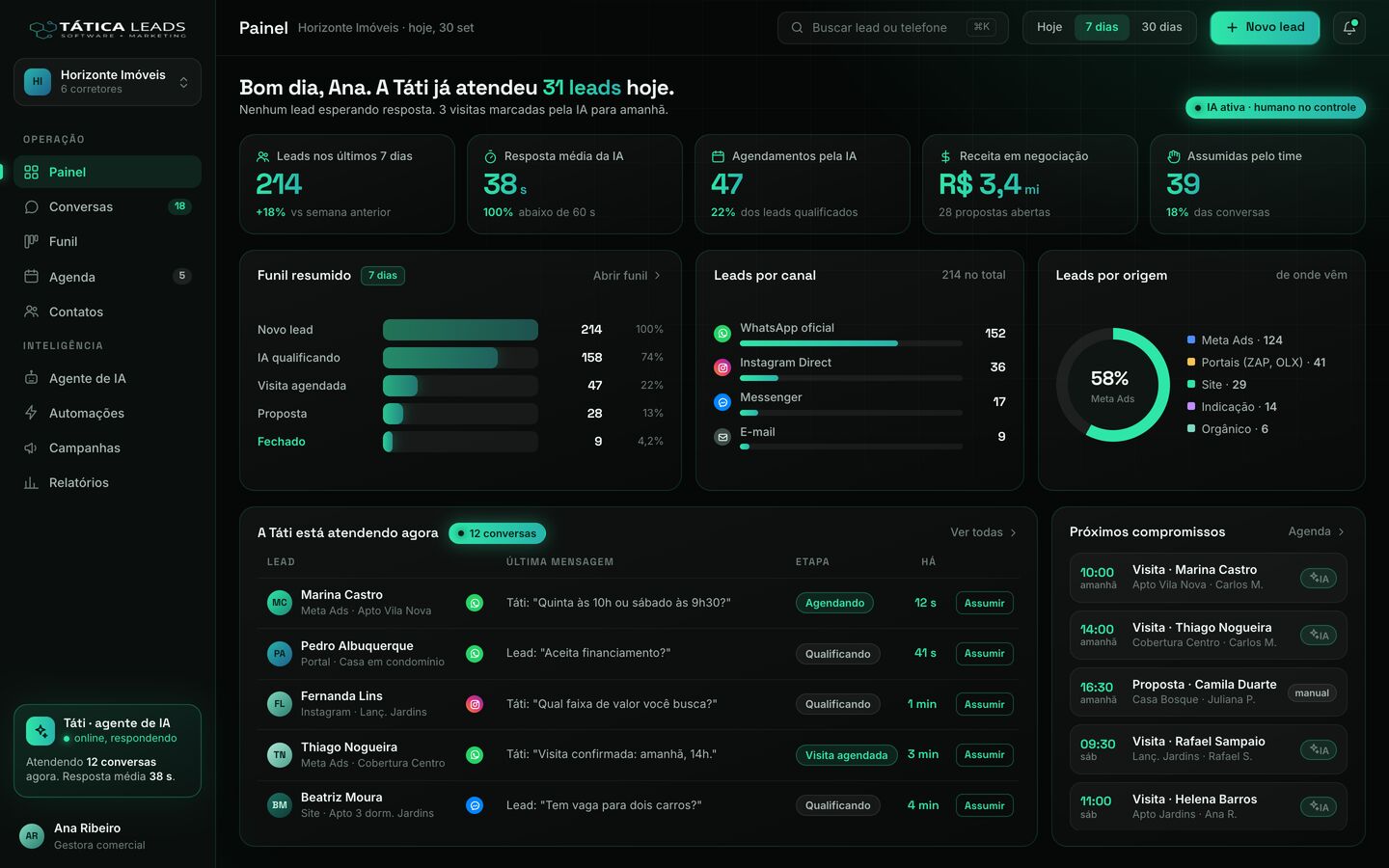Click WhatsApp icon in Marina Castro row

pos(475,603)
